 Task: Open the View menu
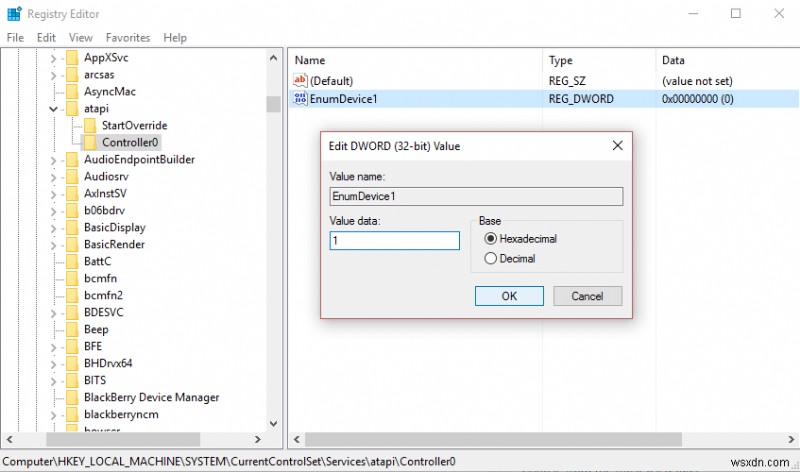[81, 37]
